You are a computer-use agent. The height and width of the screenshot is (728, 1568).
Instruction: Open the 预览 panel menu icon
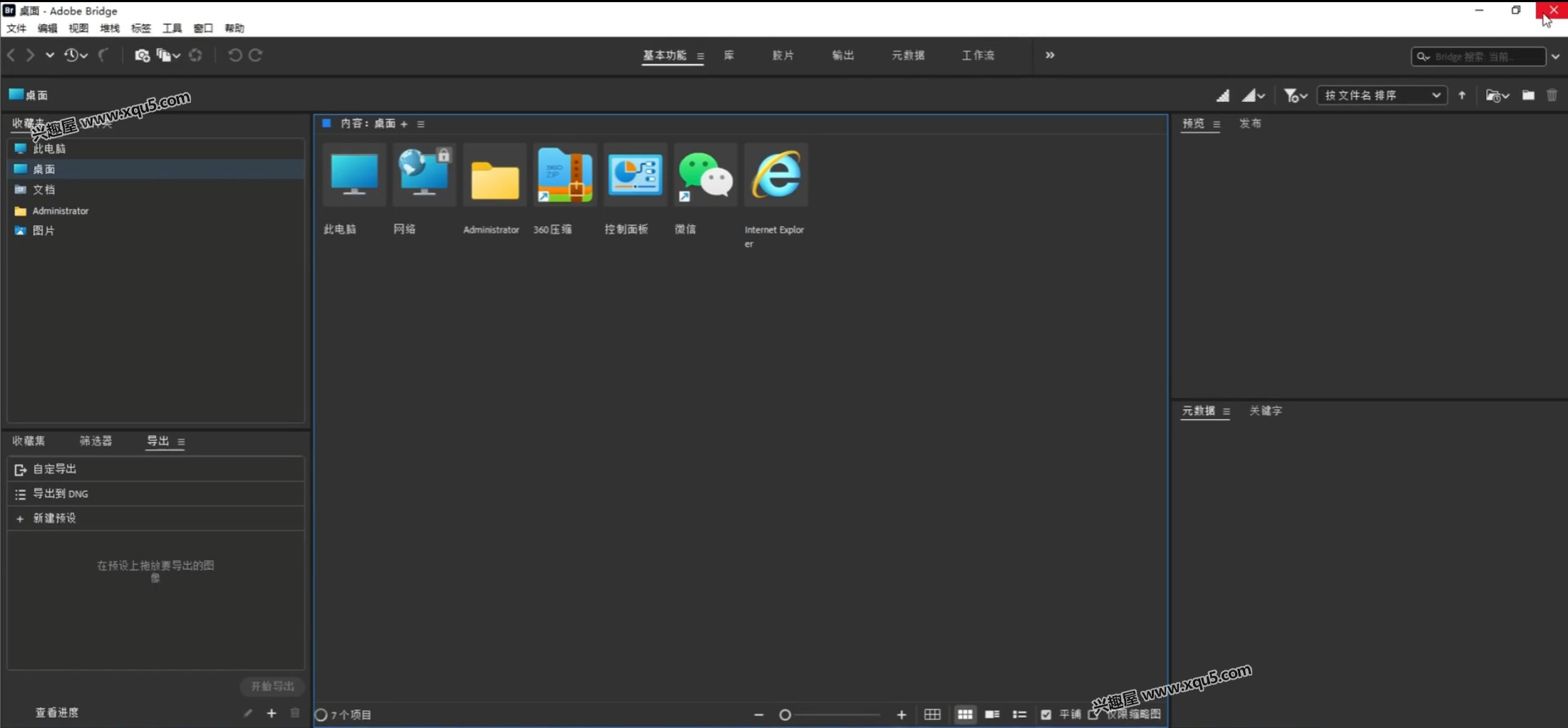pyautogui.click(x=1217, y=124)
